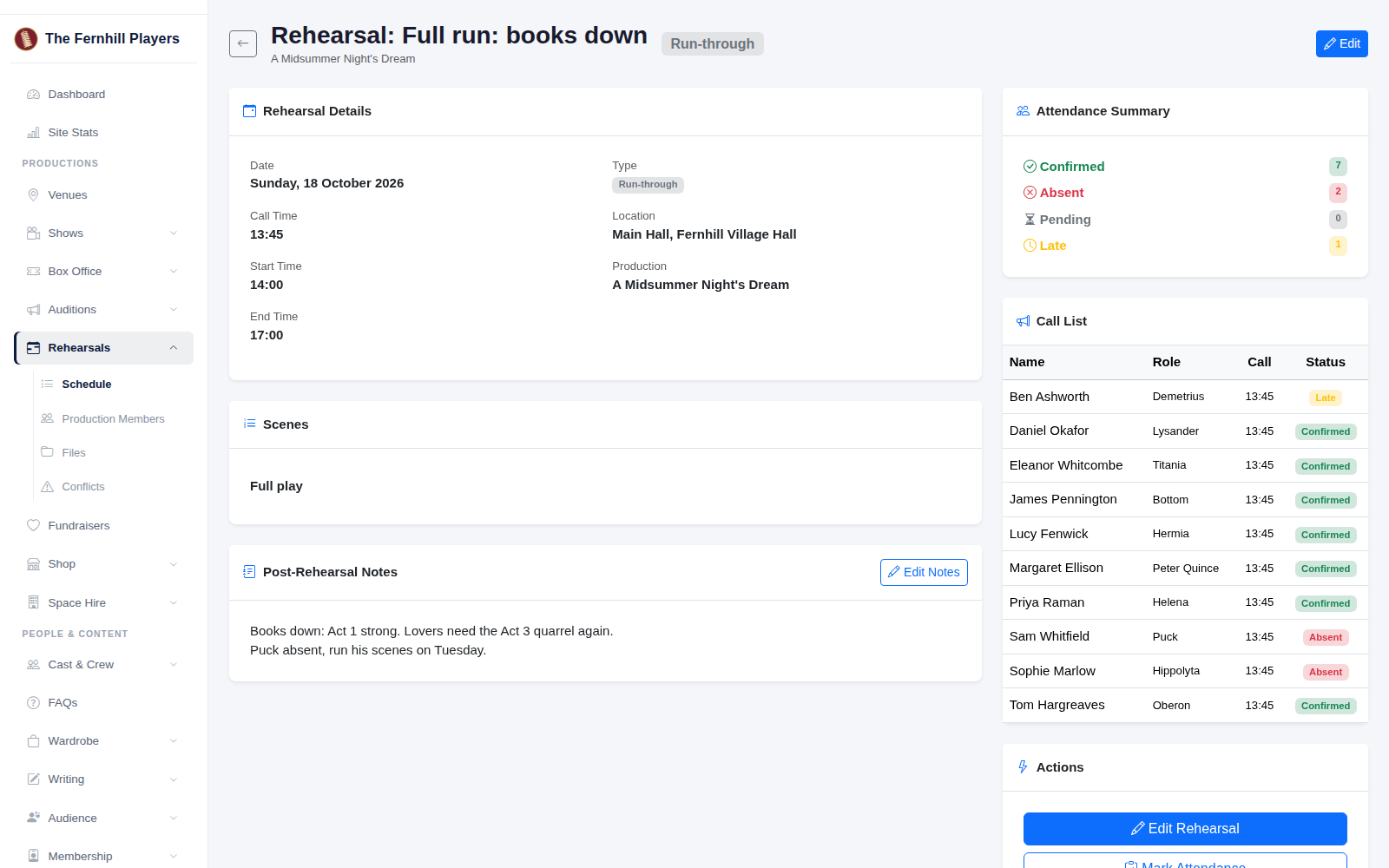The image size is (1389, 868).
Task: Collapse the Rehearsals menu chevron
Action: 174,348
